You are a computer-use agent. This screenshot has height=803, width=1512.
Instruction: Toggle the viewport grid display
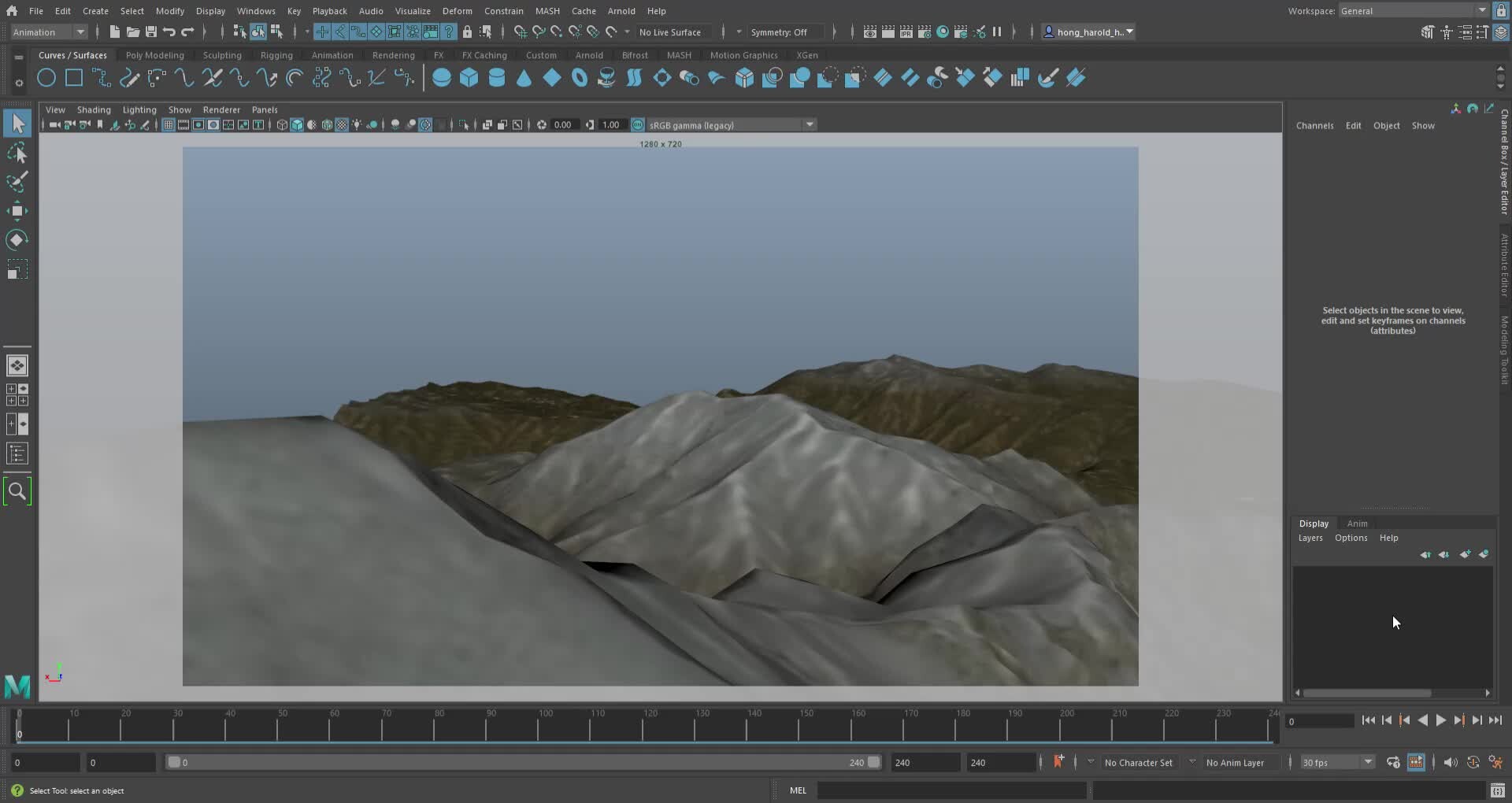click(x=168, y=125)
